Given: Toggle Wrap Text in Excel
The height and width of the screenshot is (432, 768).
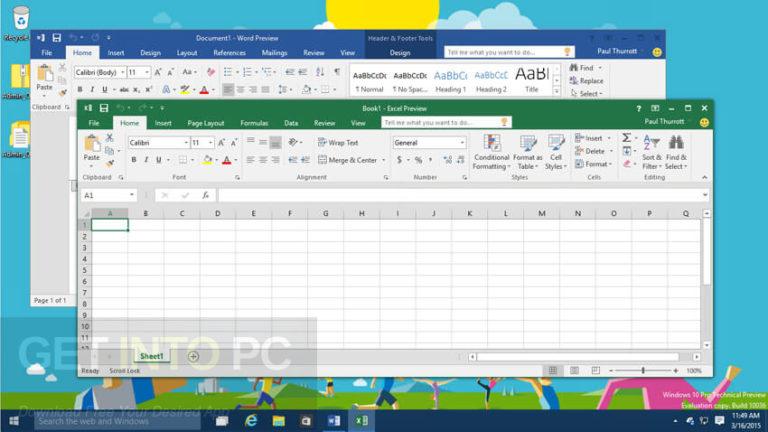Looking at the screenshot, I should click(x=337, y=143).
